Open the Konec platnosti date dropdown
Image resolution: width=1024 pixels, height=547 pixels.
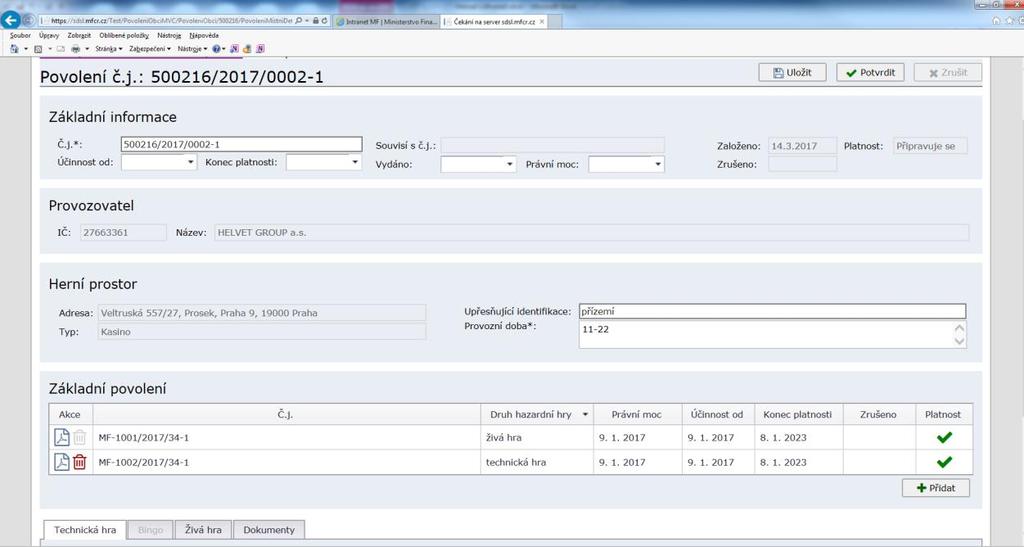pyautogui.click(x=355, y=162)
